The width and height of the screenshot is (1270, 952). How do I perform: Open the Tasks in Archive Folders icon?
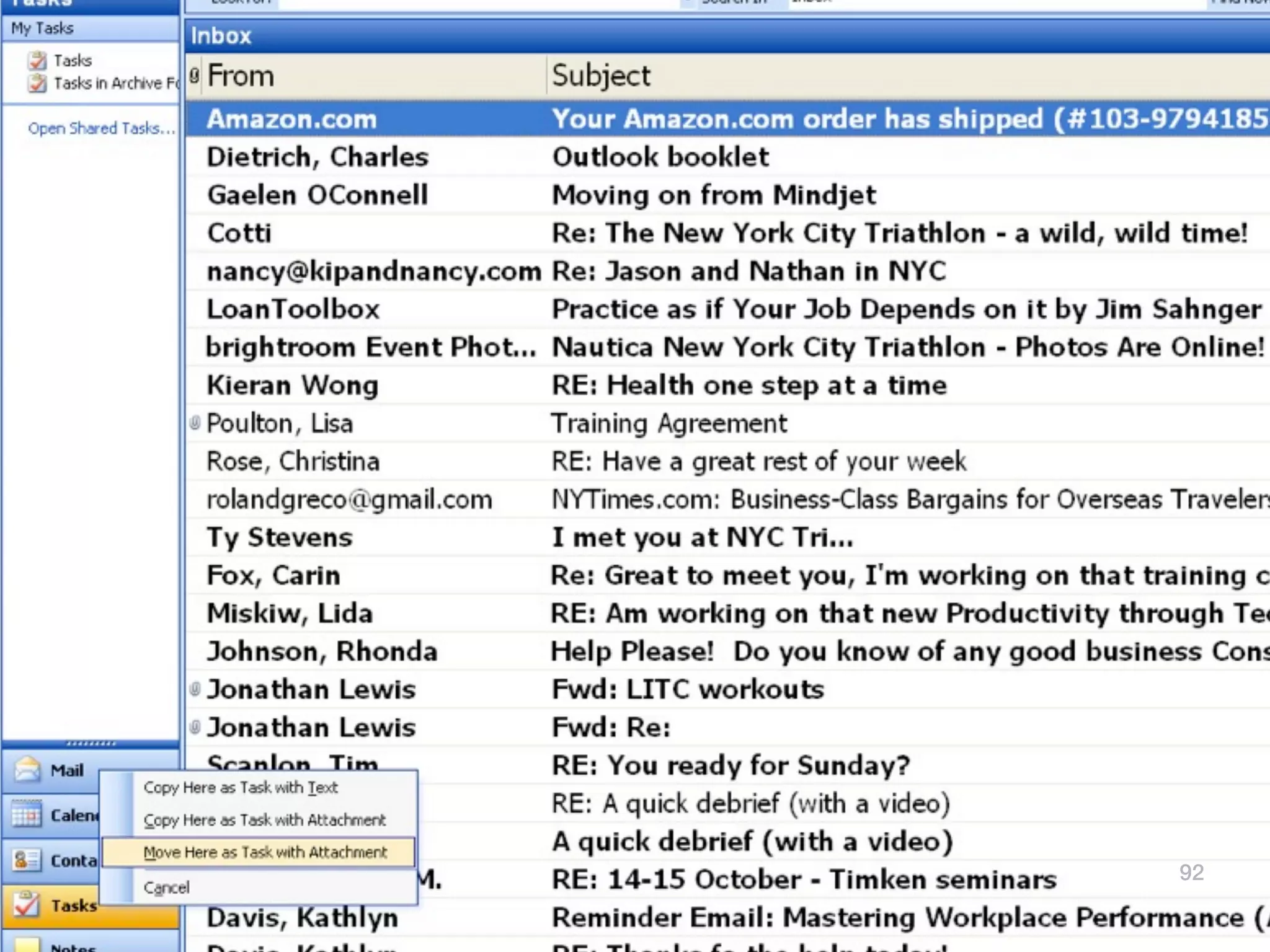[37, 83]
